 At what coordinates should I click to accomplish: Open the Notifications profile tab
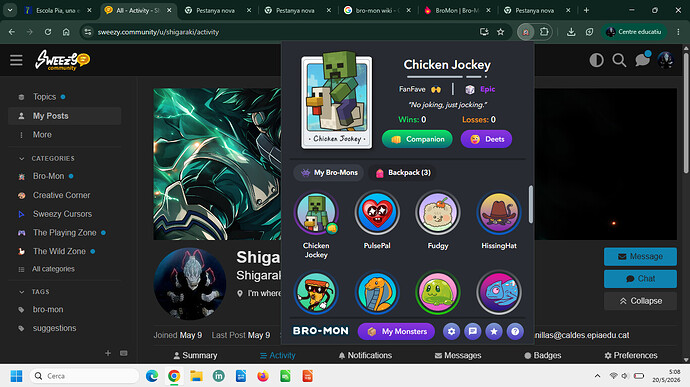click(x=365, y=355)
